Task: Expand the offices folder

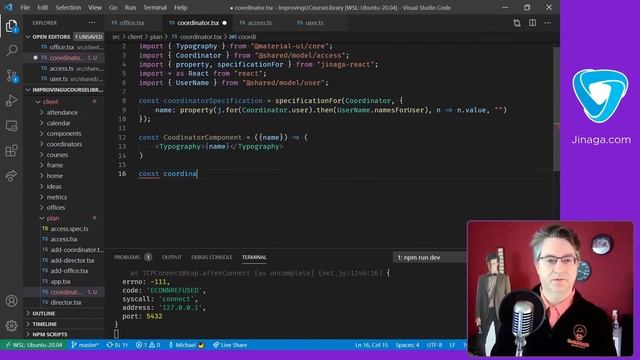Action: tap(56, 208)
